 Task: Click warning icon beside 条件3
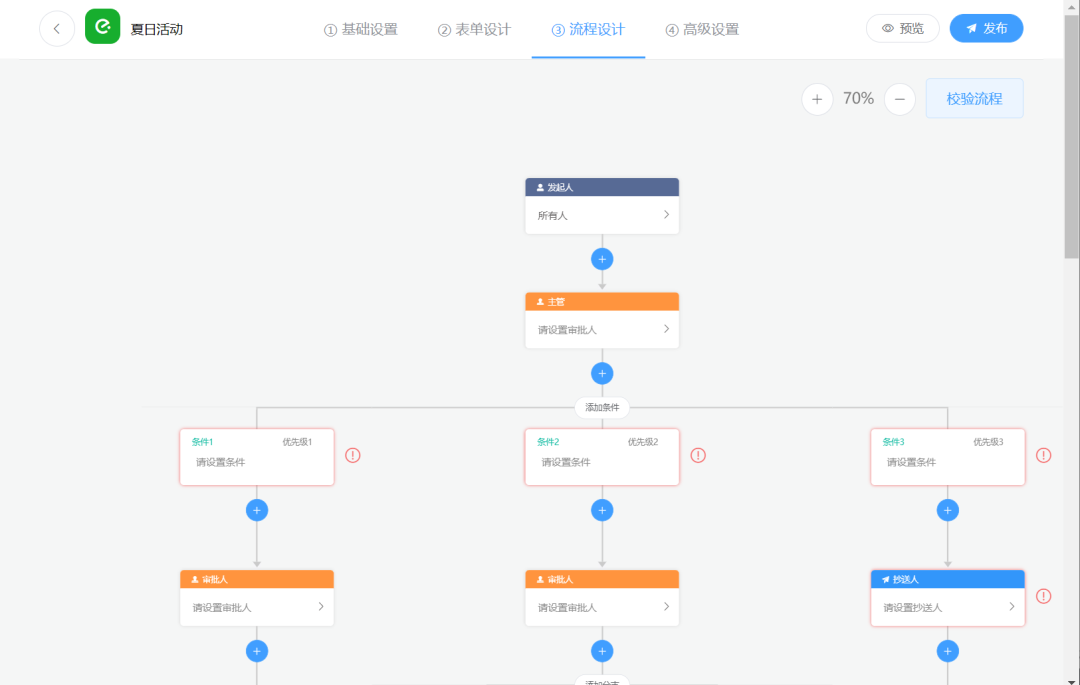point(1043,455)
